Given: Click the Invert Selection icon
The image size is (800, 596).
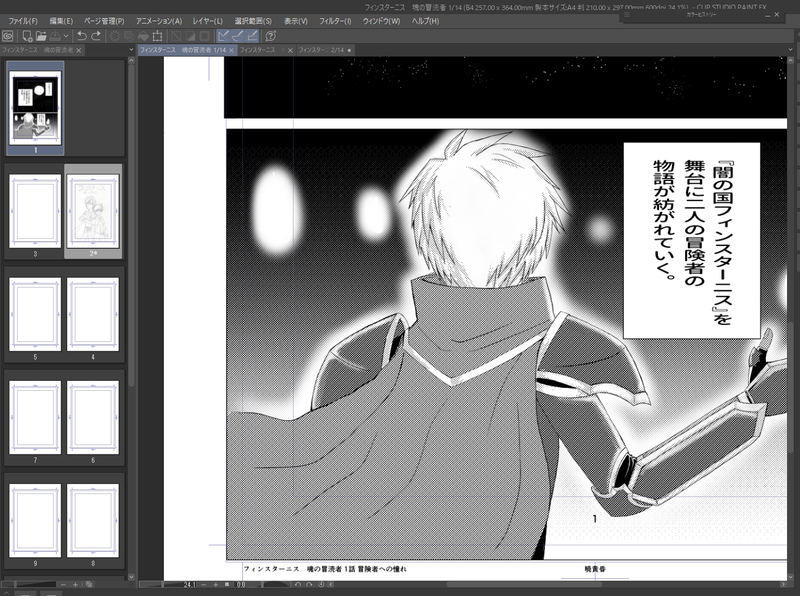Looking at the screenshot, I should point(190,36).
